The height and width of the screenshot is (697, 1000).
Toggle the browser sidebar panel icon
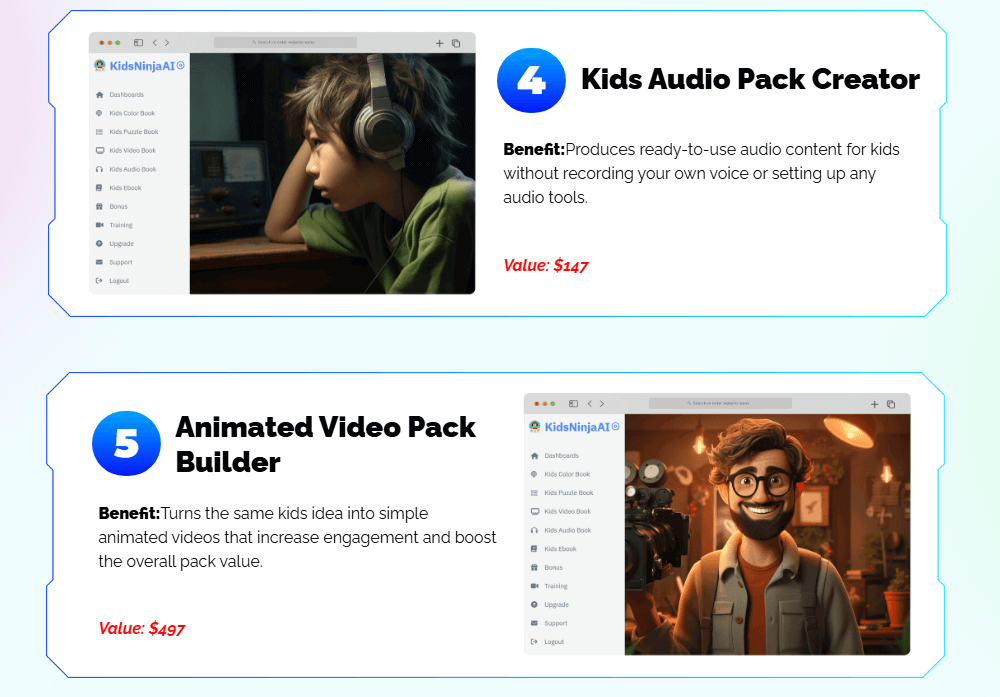pyautogui.click(x=138, y=43)
